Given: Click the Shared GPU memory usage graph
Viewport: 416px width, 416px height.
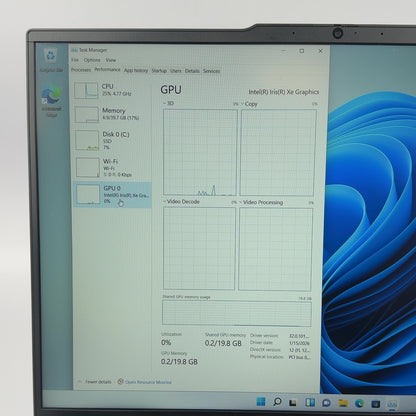Looking at the screenshot, I should coord(237,313).
